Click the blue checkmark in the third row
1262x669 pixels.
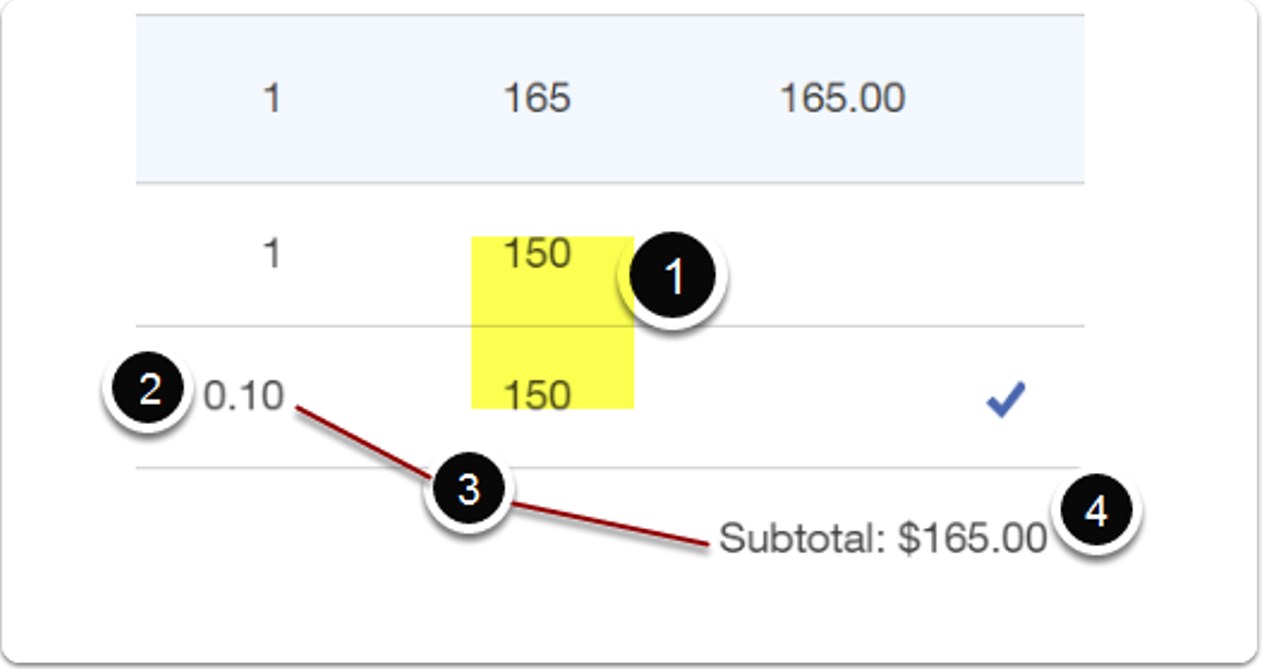(x=1005, y=401)
